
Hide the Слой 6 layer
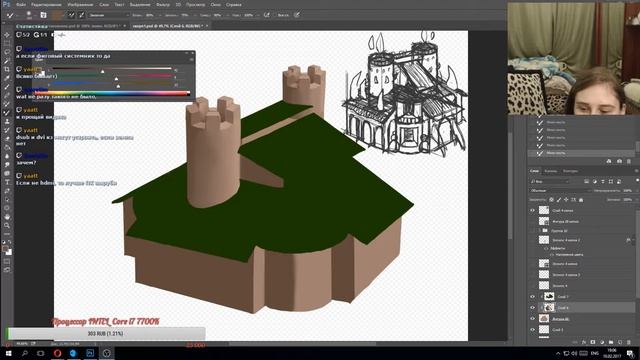pyautogui.click(x=532, y=308)
